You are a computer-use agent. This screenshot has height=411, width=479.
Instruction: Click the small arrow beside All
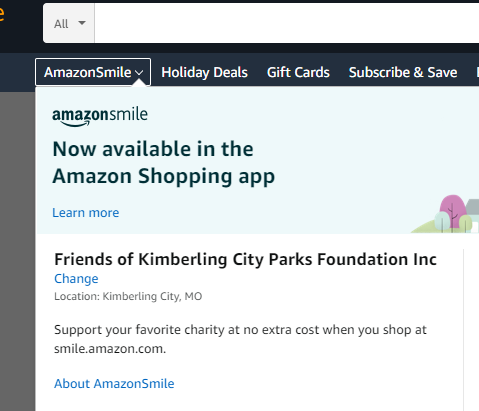(82, 23)
